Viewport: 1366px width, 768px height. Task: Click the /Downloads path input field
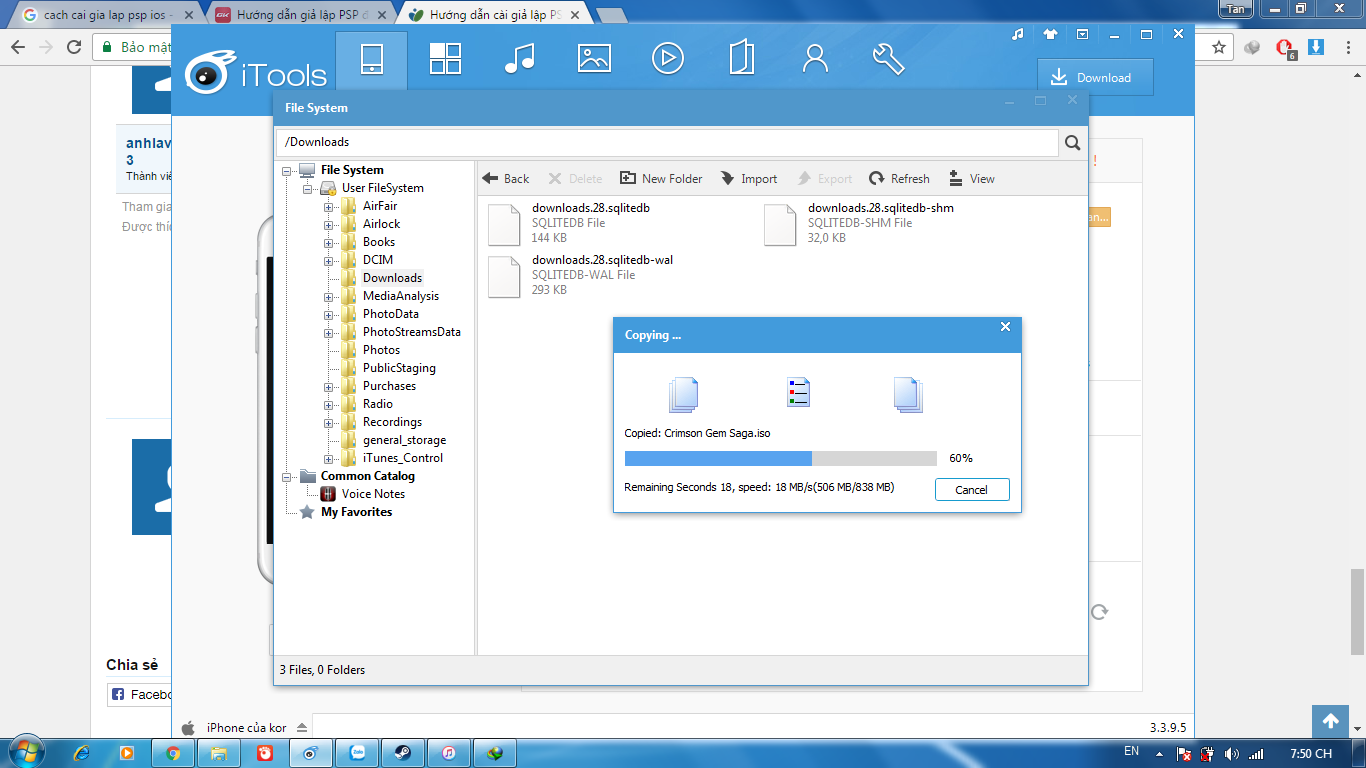pos(666,142)
